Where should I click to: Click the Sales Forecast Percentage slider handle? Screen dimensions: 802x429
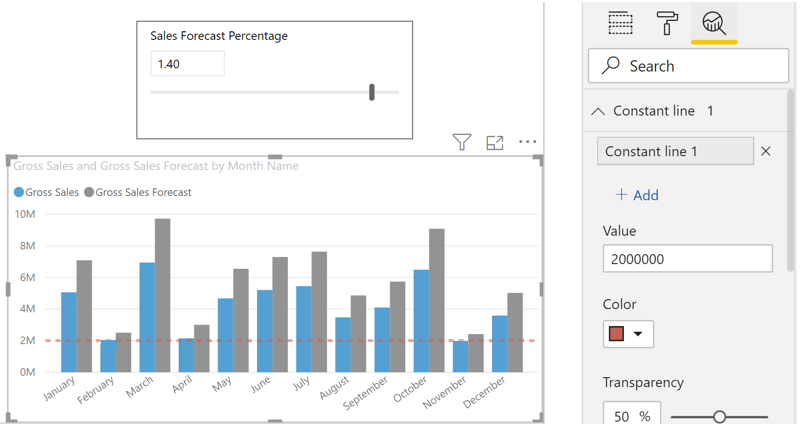point(372,93)
